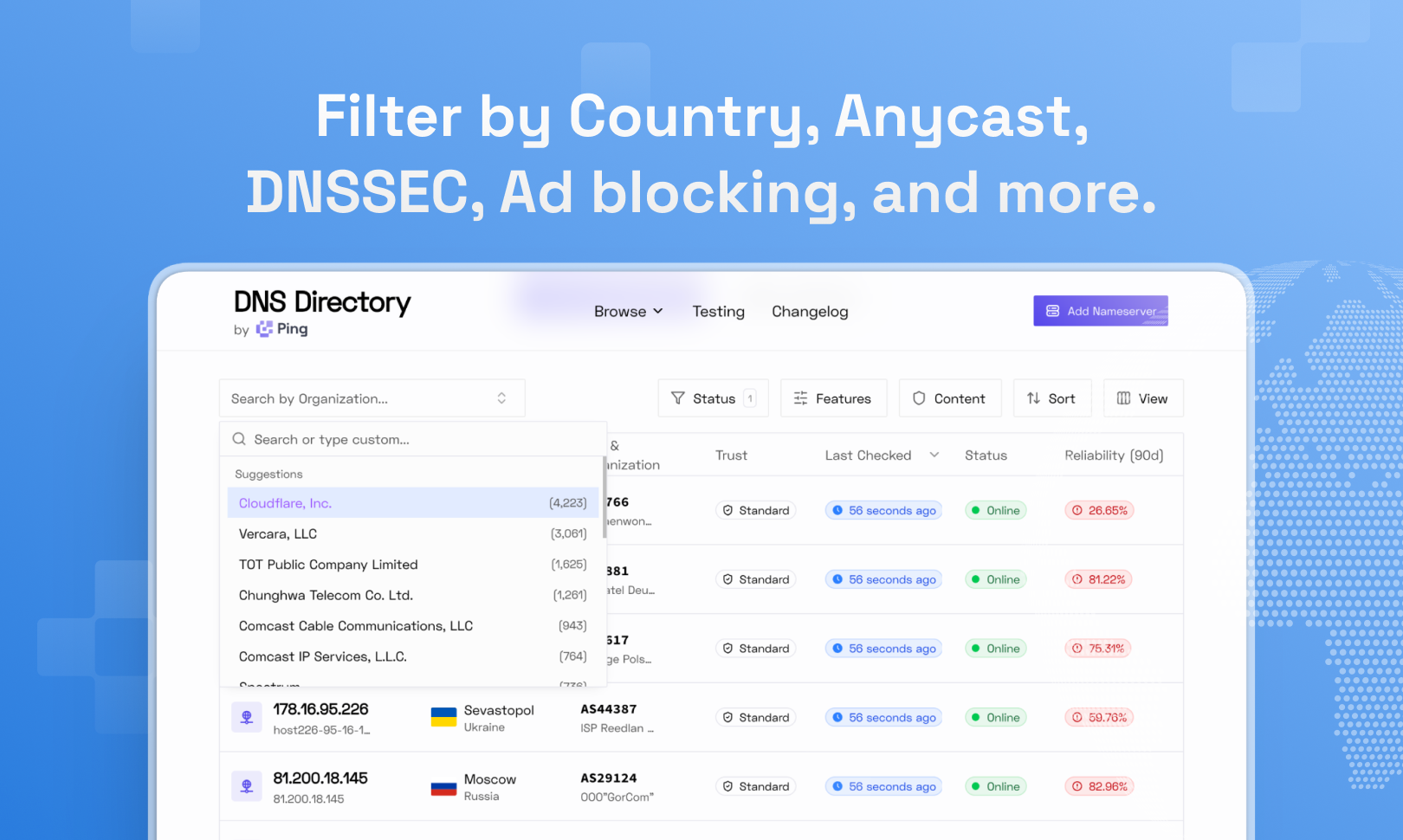1403x840 pixels.
Task: Click the Status filter funnel icon
Action: click(679, 398)
